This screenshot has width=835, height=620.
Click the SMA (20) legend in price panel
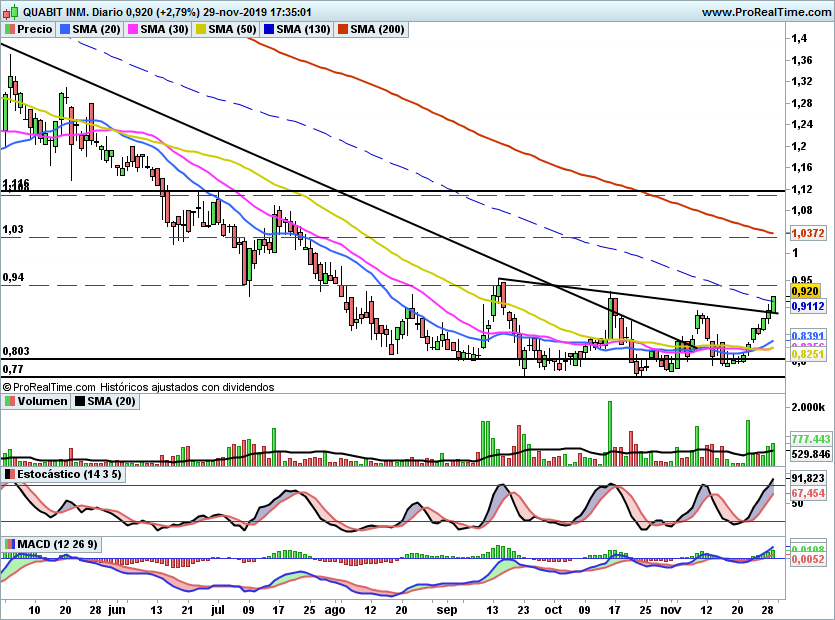click(96, 29)
